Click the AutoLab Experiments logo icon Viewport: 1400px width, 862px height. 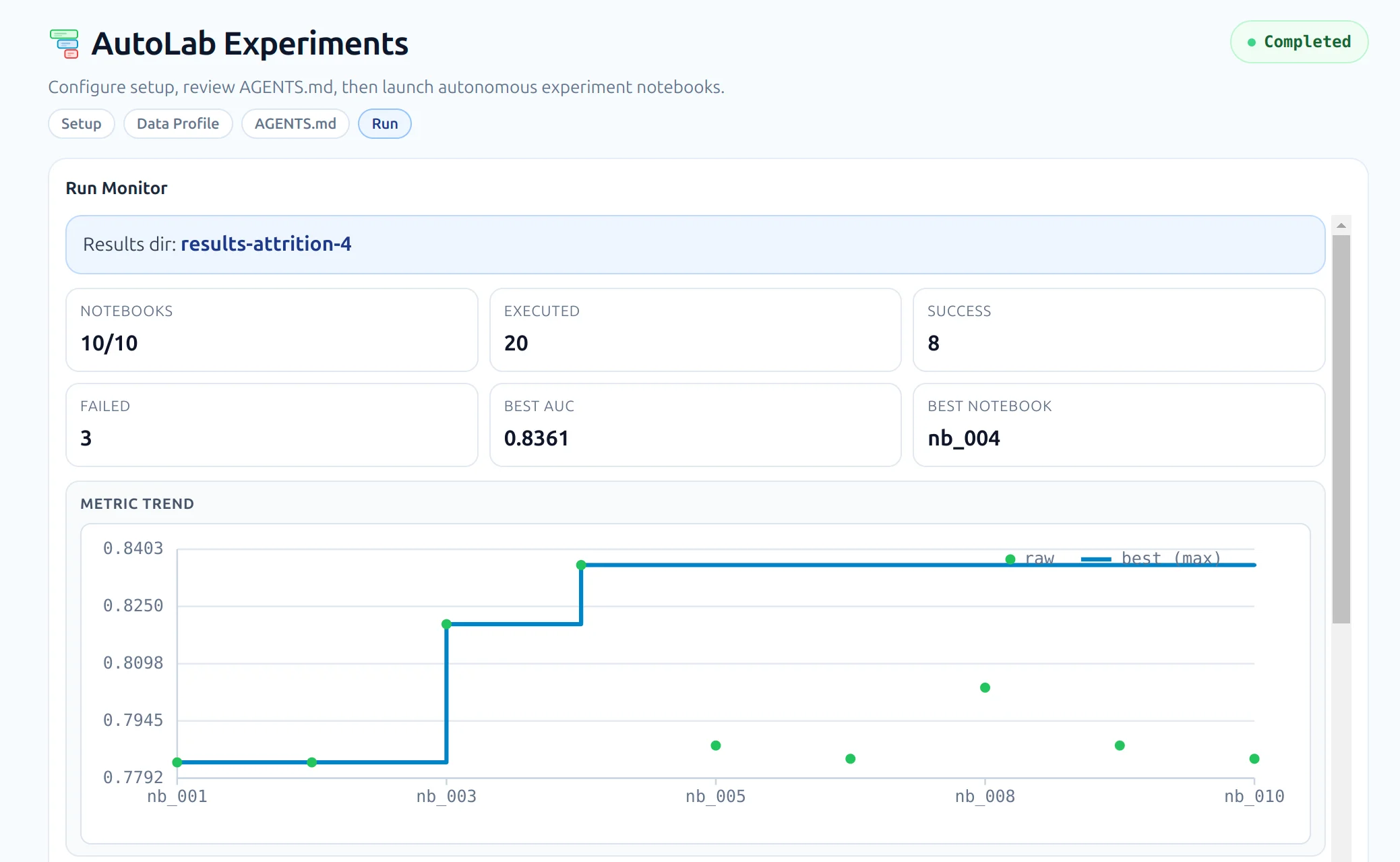[x=65, y=44]
